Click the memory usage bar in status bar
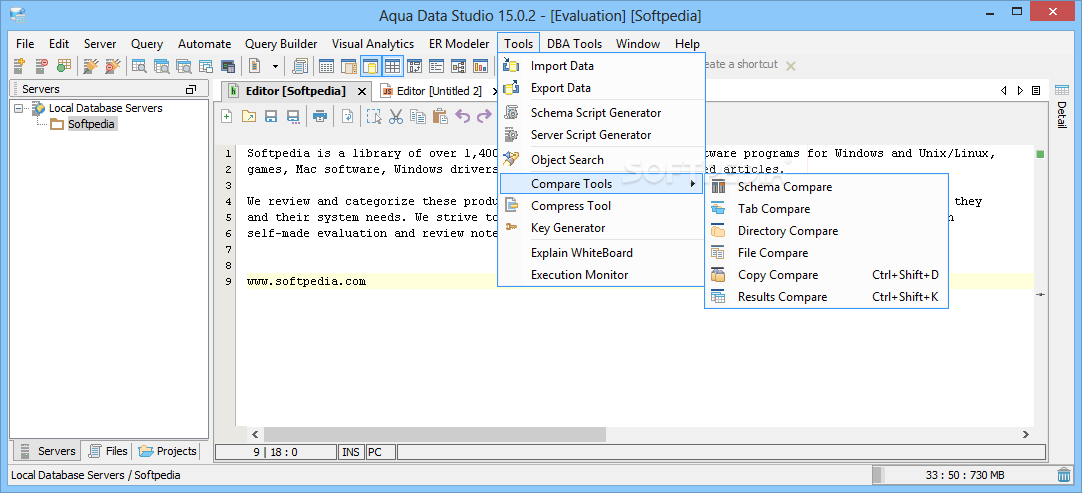The height and width of the screenshot is (493, 1082). pyautogui.click(x=964, y=475)
